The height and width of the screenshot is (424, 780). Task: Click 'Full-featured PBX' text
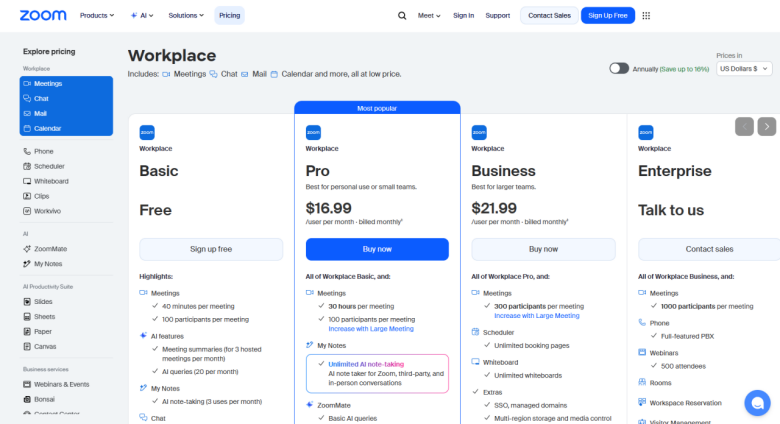coord(687,336)
